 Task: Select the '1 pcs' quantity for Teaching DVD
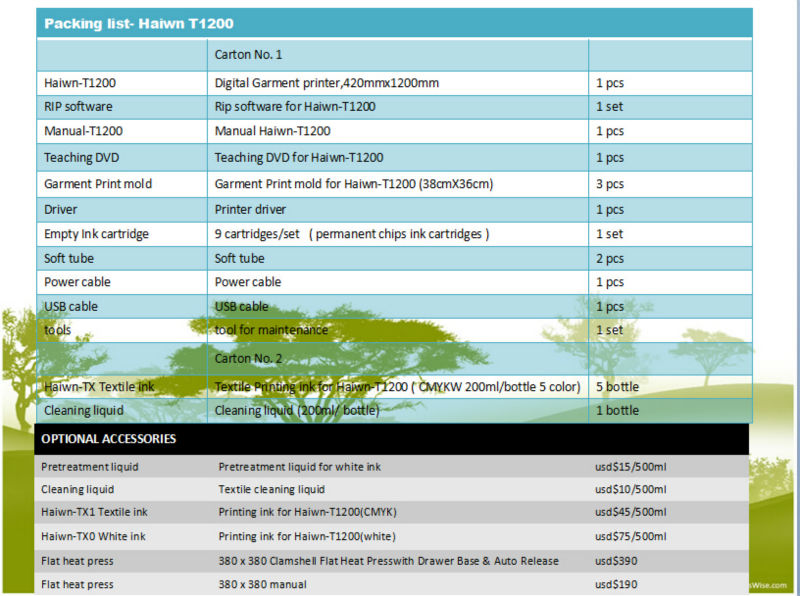pos(610,158)
